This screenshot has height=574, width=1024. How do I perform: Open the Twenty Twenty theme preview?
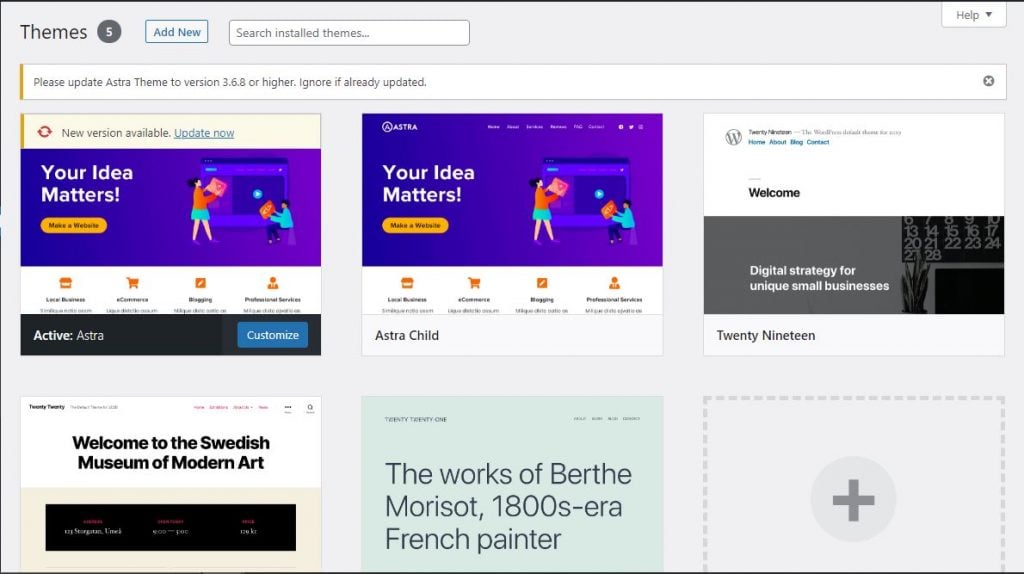[x=170, y=484]
